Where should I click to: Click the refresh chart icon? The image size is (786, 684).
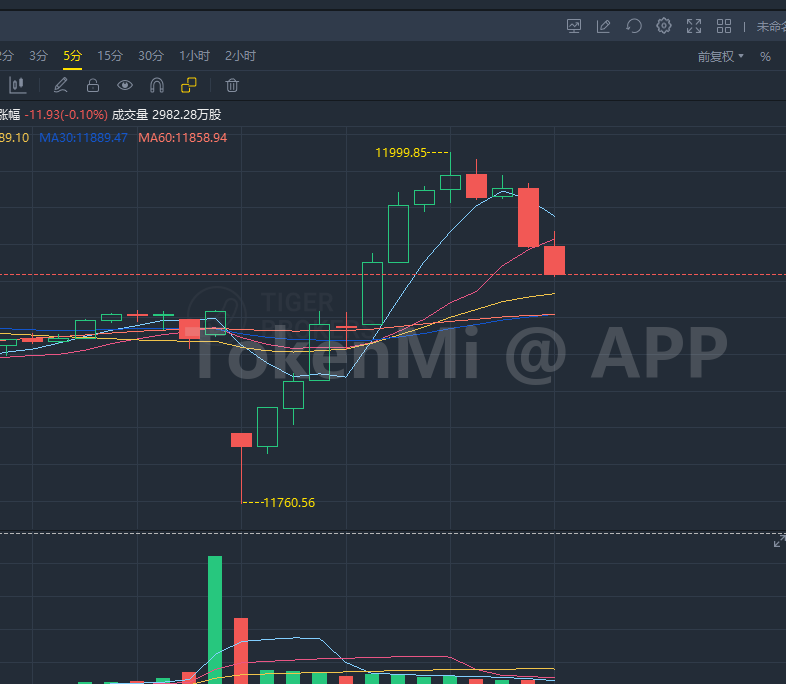click(634, 26)
